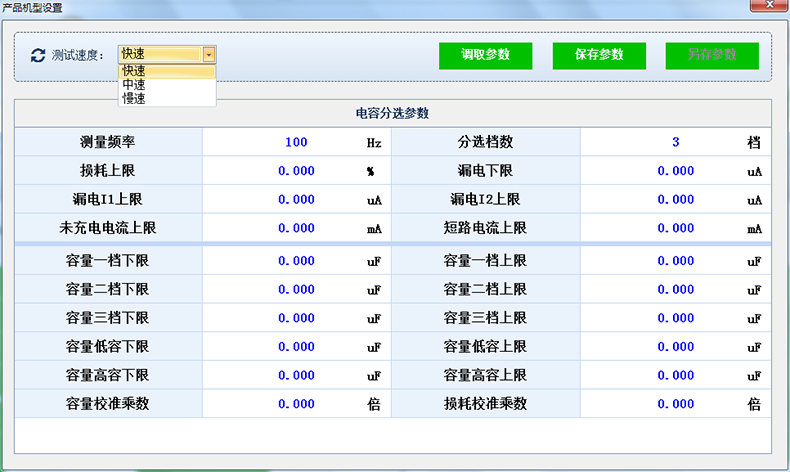This screenshot has height=472, width=790.
Task: Click the refresh icon beside 测试速度
Action: 38,55
